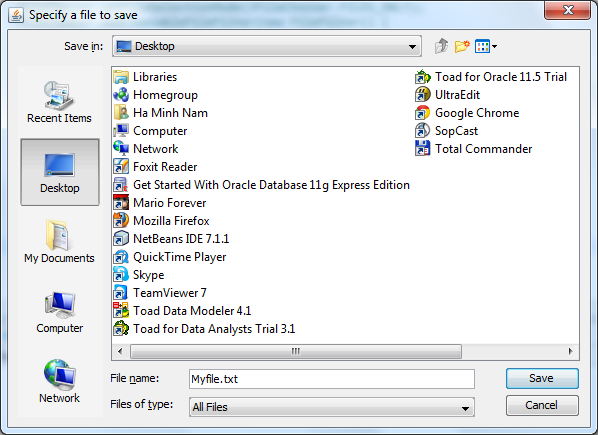Close the Specify a file to save dialog
Viewport: 598px width, 435px height.
tap(567, 10)
